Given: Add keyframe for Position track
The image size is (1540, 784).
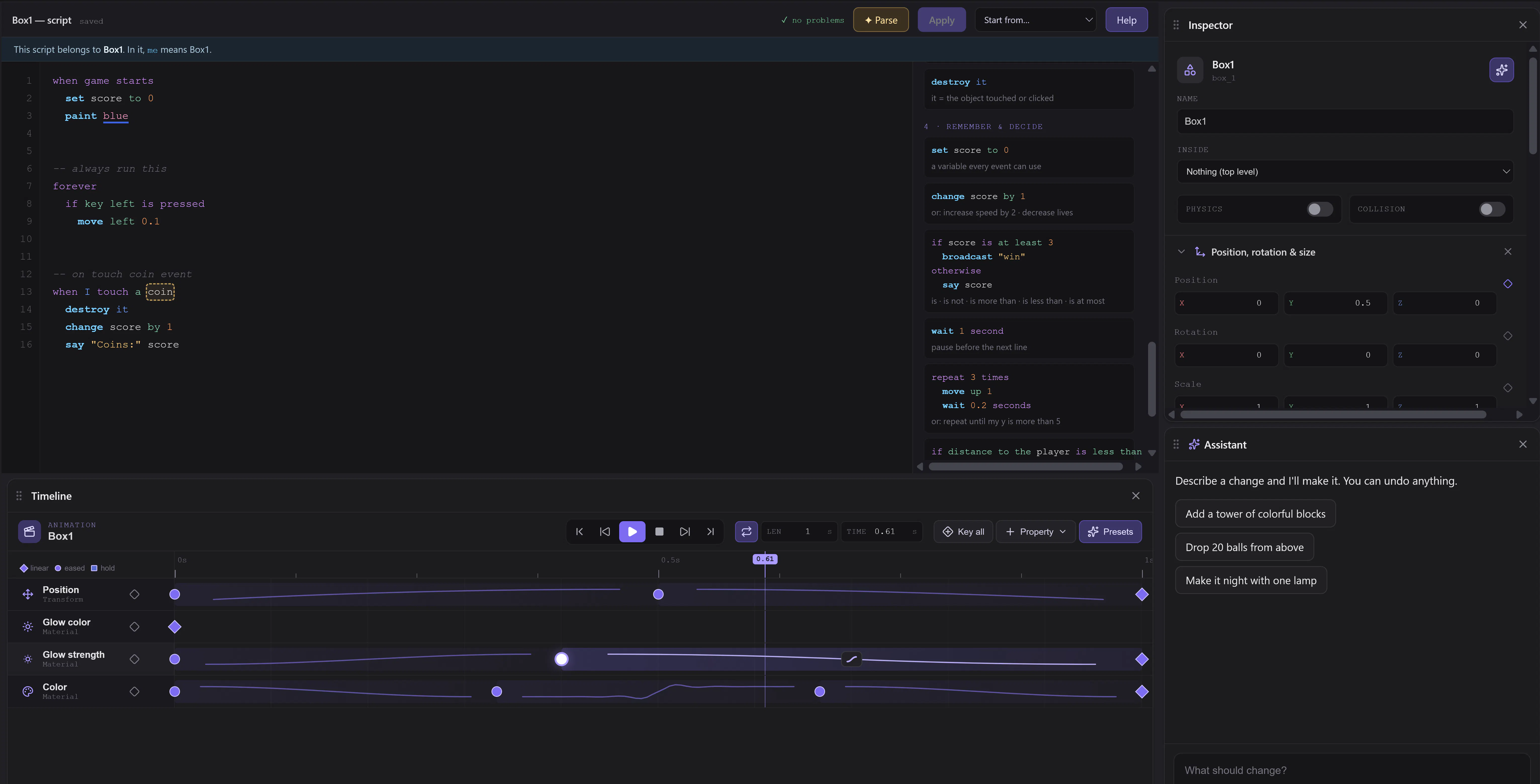Looking at the screenshot, I should pyautogui.click(x=134, y=594).
